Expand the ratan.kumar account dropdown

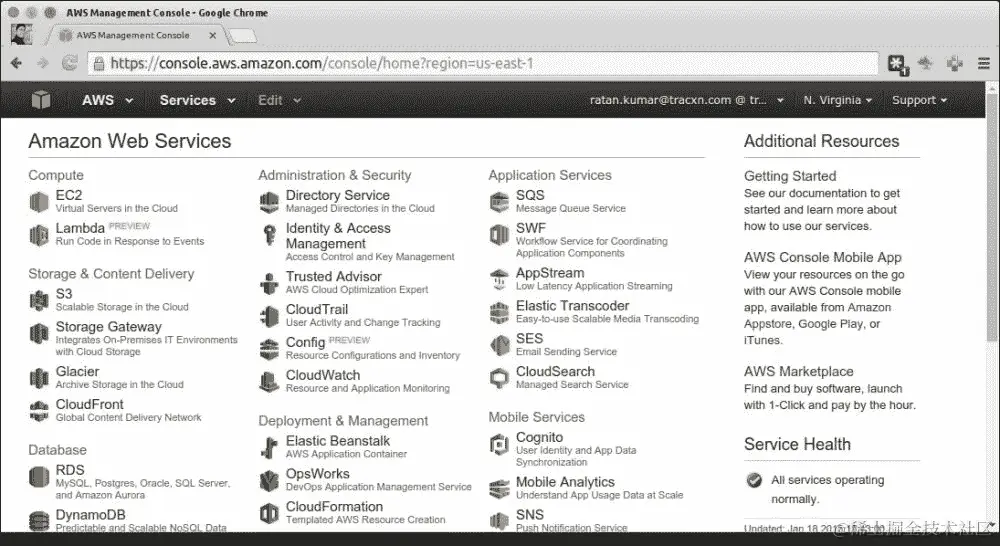[x=686, y=100]
